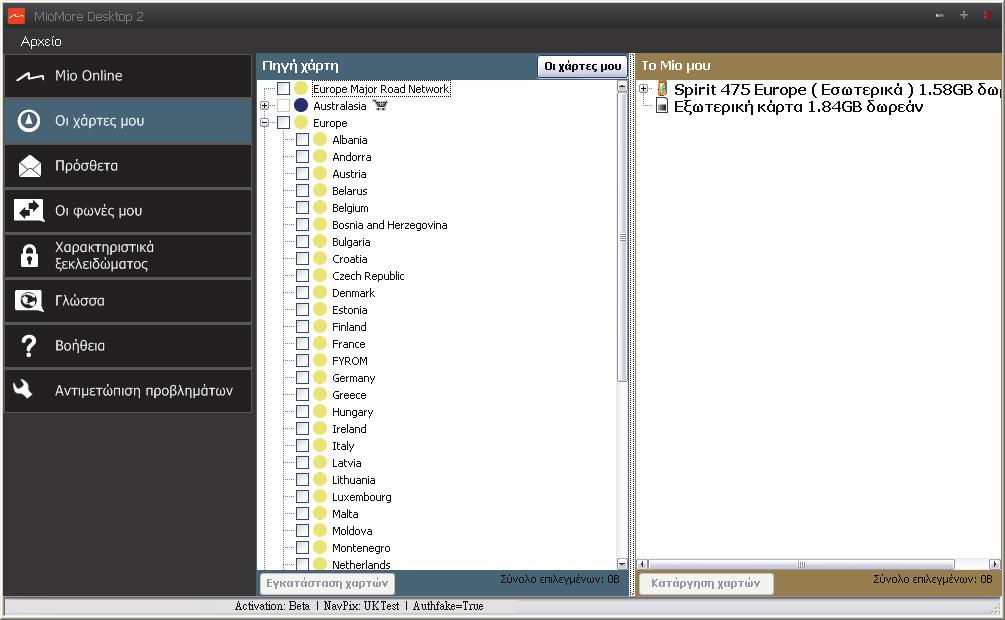Collapse the Europe tree node
This screenshot has width=1005, height=620.
click(264, 122)
